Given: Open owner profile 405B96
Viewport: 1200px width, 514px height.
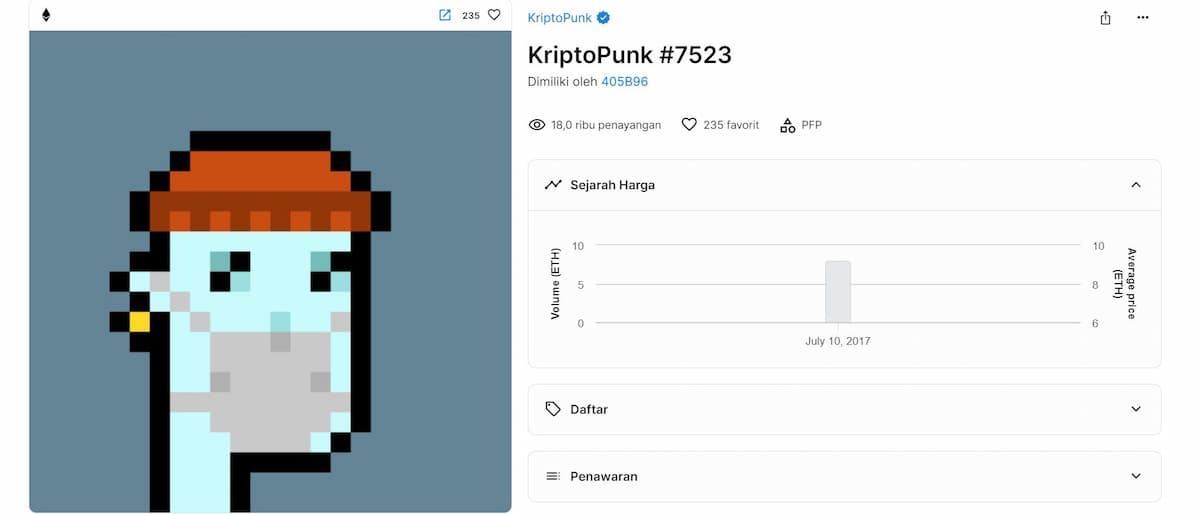Looking at the screenshot, I should coord(624,82).
